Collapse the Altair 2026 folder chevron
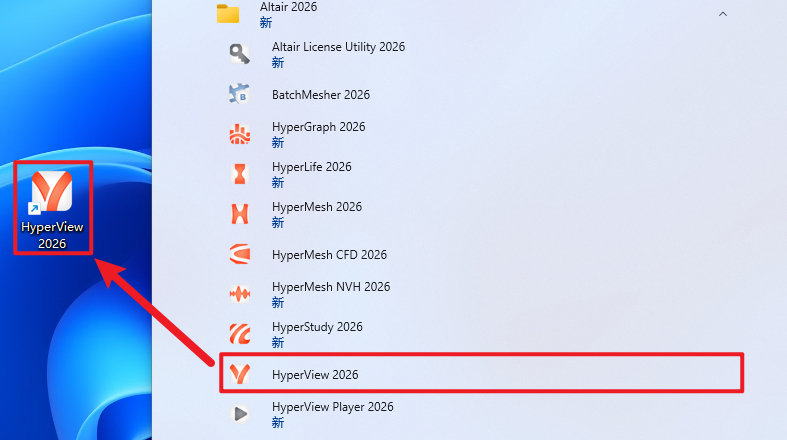 (x=722, y=14)
